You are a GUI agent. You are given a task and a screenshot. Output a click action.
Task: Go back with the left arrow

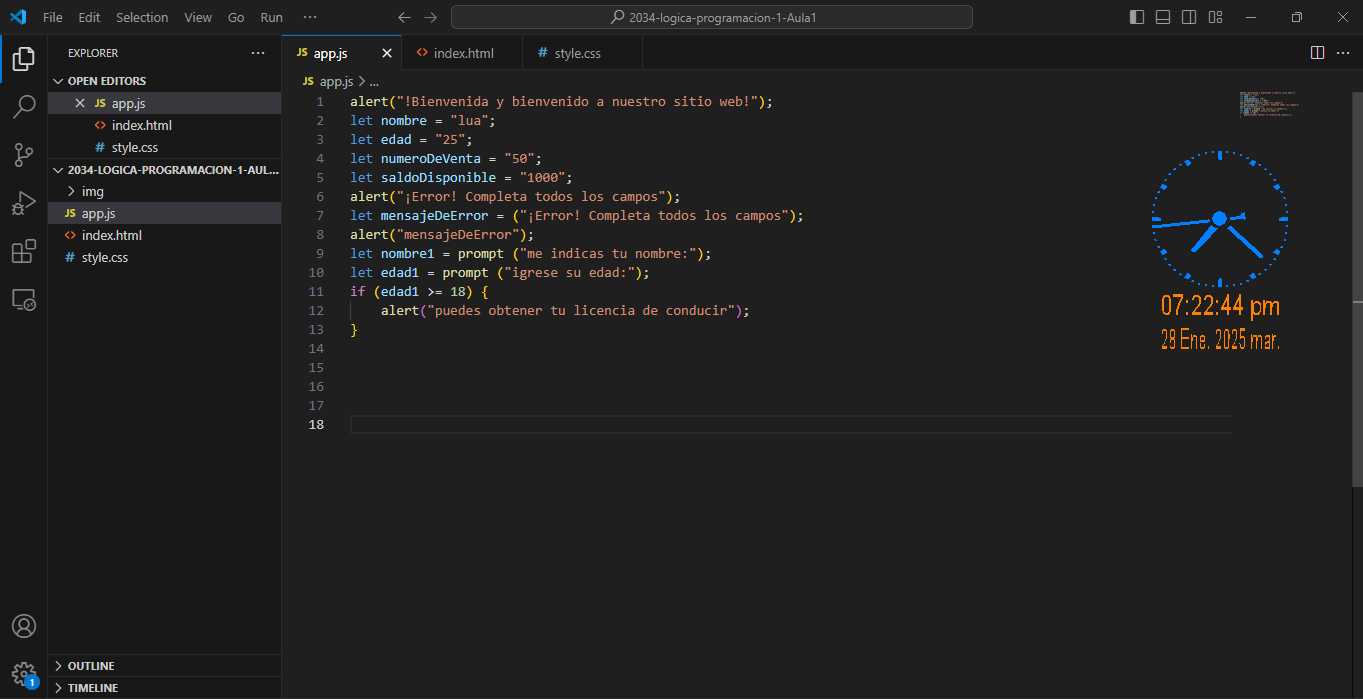[x=404, y=17]
